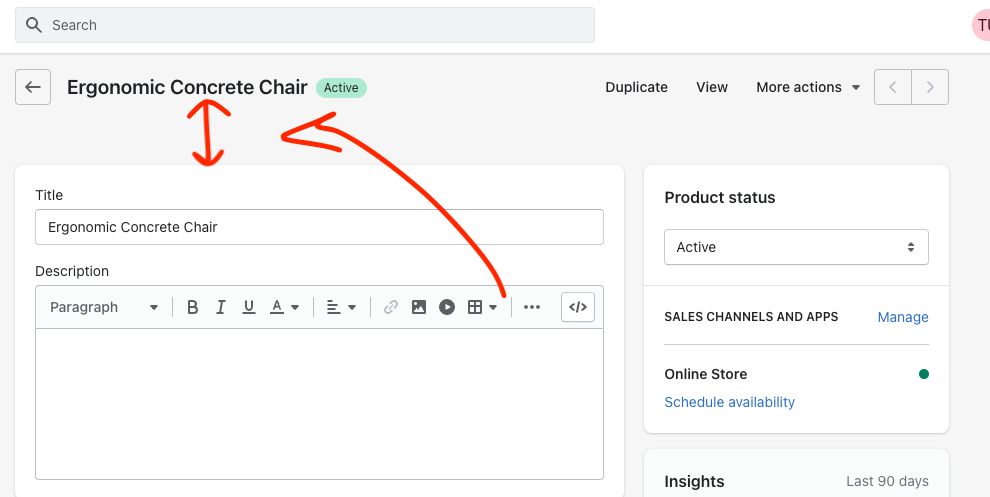Click the View button
990x497 pixels.
coord(712,87)
